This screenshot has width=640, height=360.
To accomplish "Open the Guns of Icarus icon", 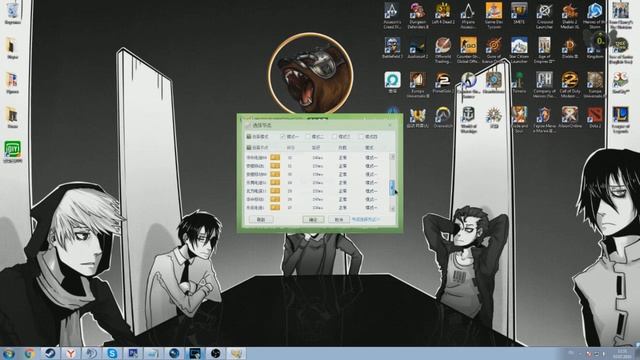I will click(x=493, y=50).
